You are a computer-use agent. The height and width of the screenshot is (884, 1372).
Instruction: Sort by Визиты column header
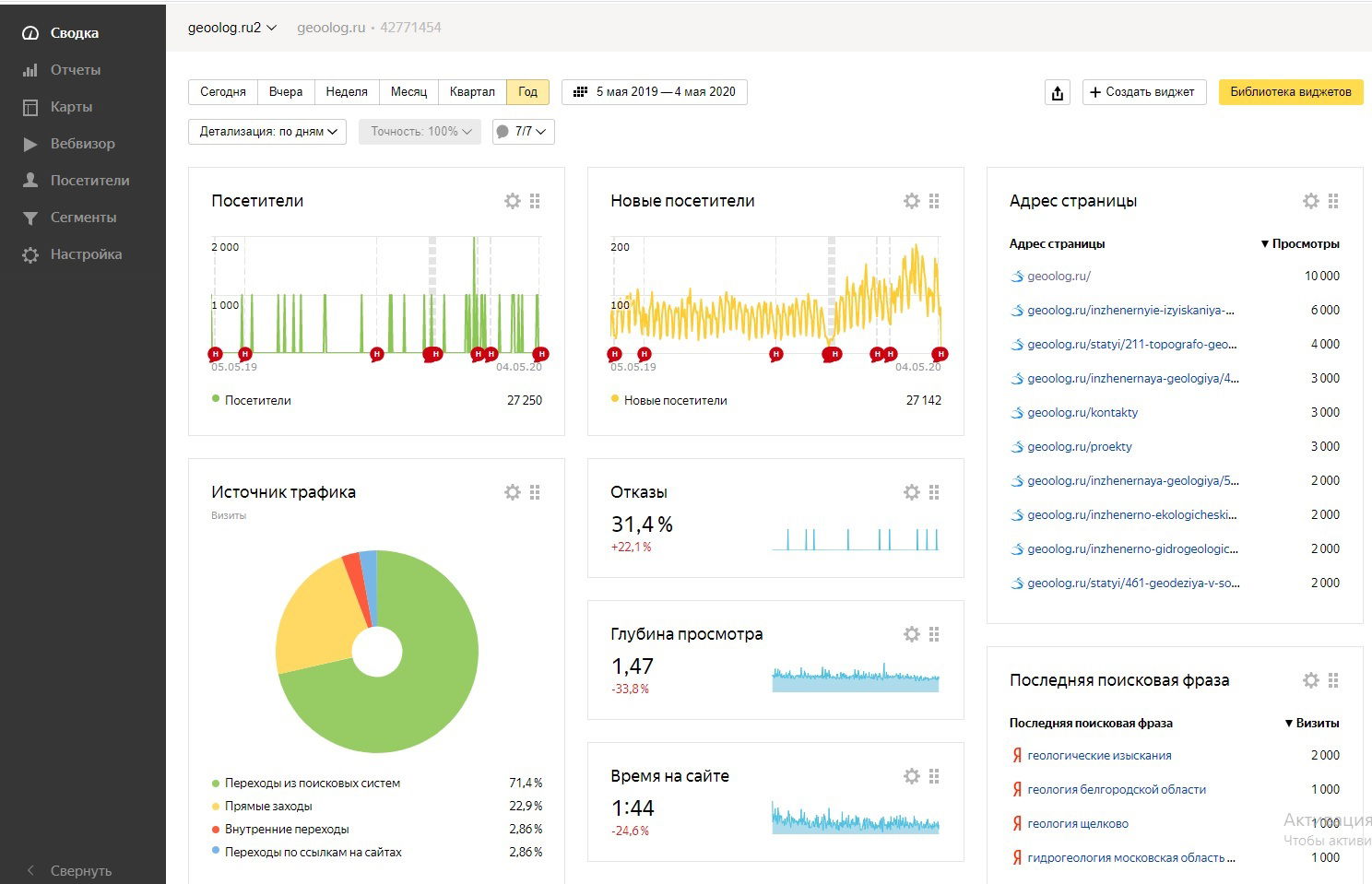point(1312,724)
